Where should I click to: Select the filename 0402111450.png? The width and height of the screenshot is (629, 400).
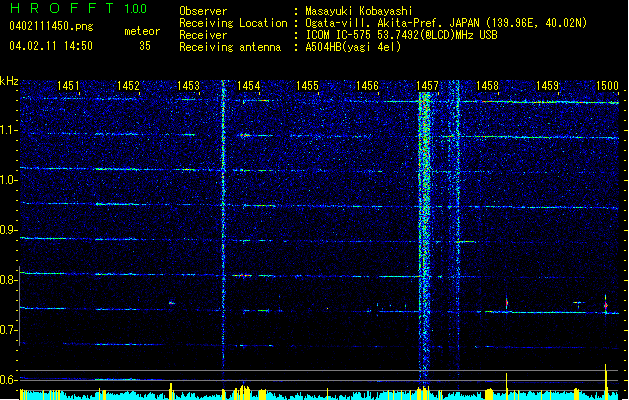[x=51, y=26]
